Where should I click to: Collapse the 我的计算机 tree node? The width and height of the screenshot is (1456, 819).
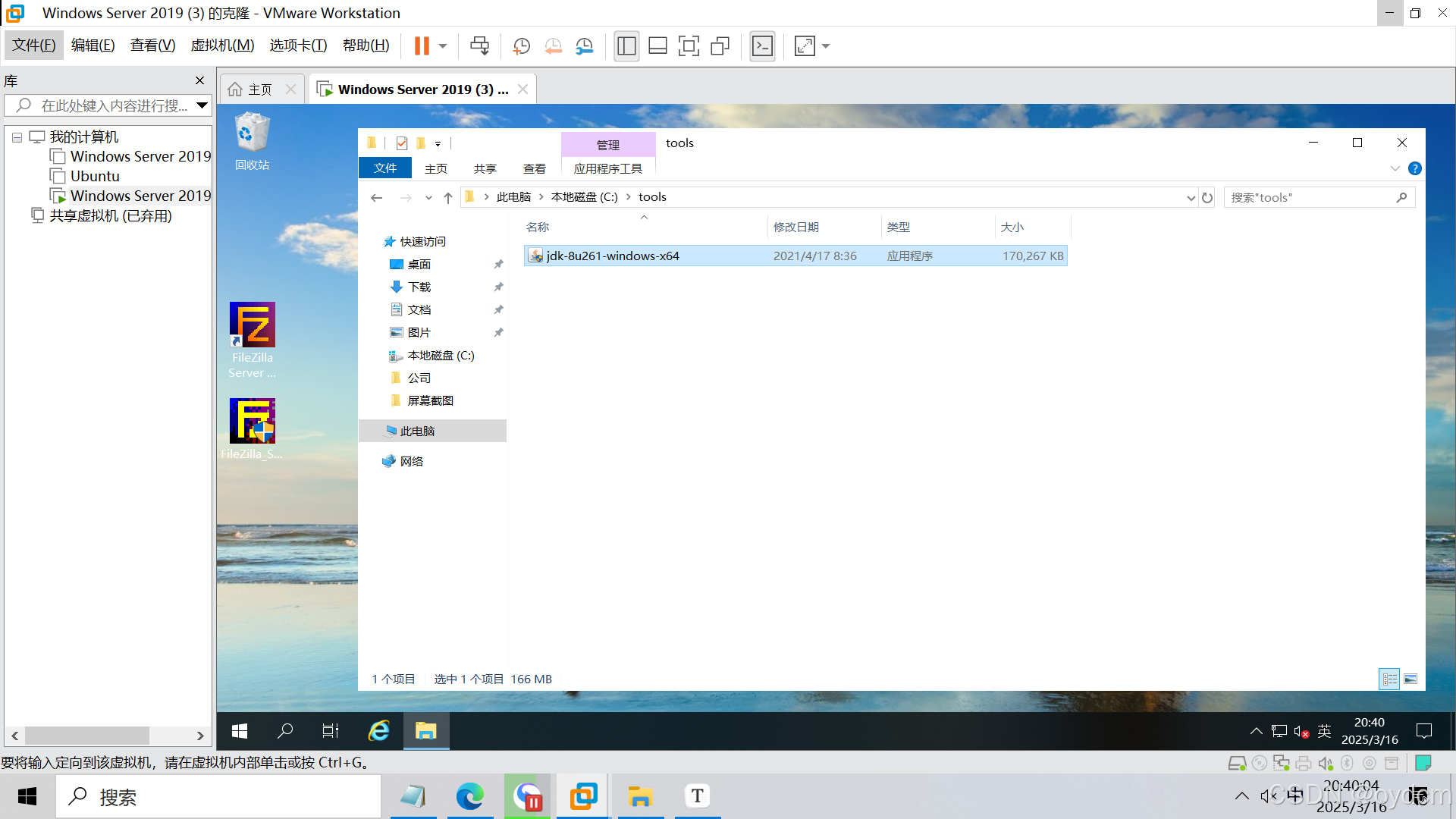tap(17, 136)
